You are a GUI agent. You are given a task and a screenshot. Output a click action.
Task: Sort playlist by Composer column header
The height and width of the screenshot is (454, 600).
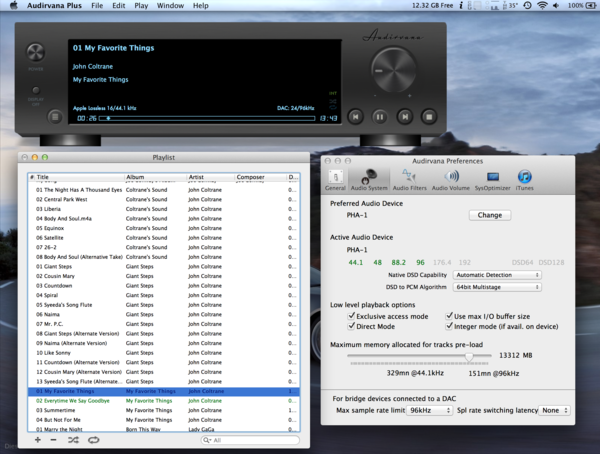[260, 177]
